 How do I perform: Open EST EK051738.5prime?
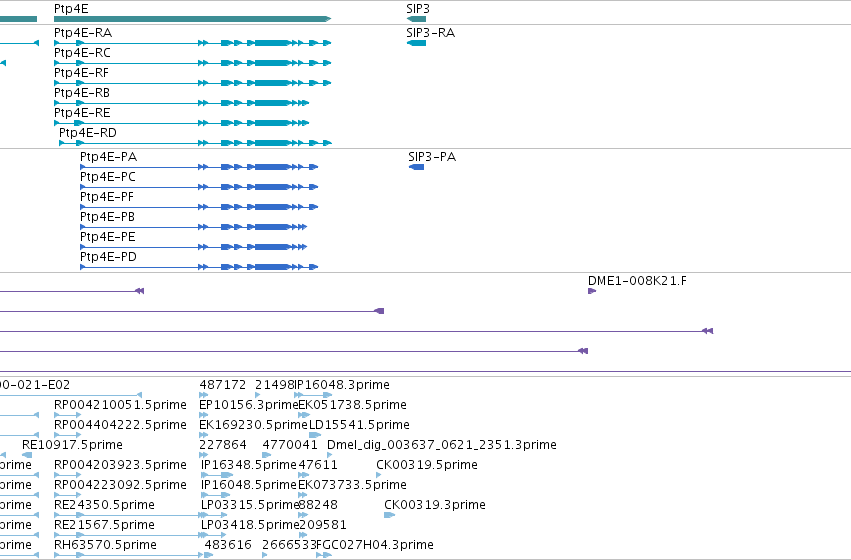click(x=353, y=405)
